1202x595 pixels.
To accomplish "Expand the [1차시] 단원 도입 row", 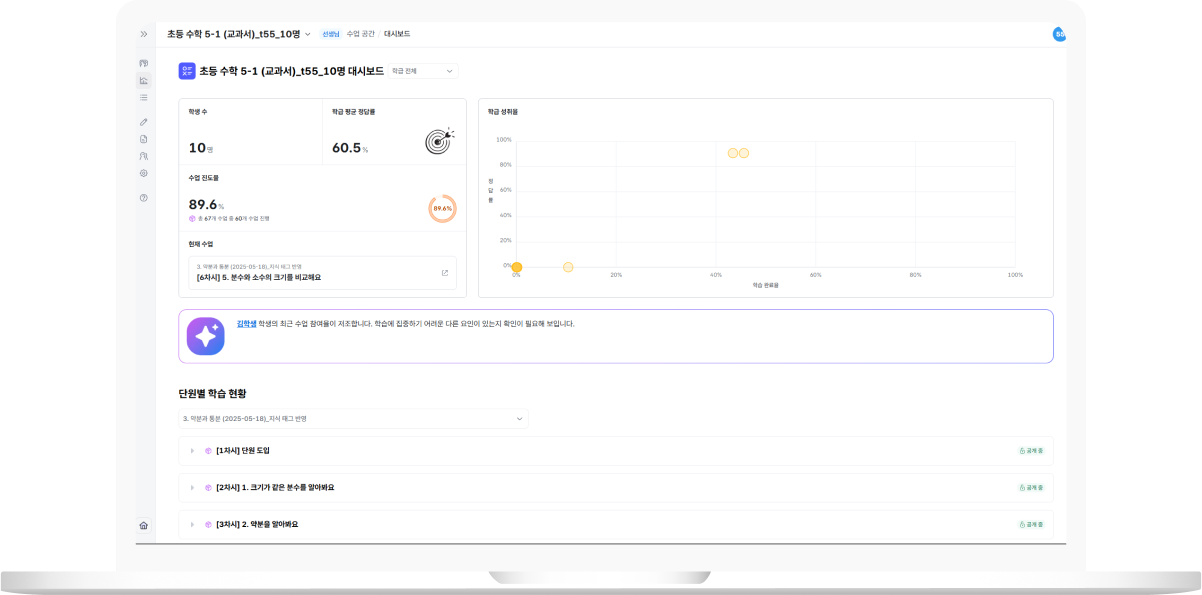I will 193,451.
